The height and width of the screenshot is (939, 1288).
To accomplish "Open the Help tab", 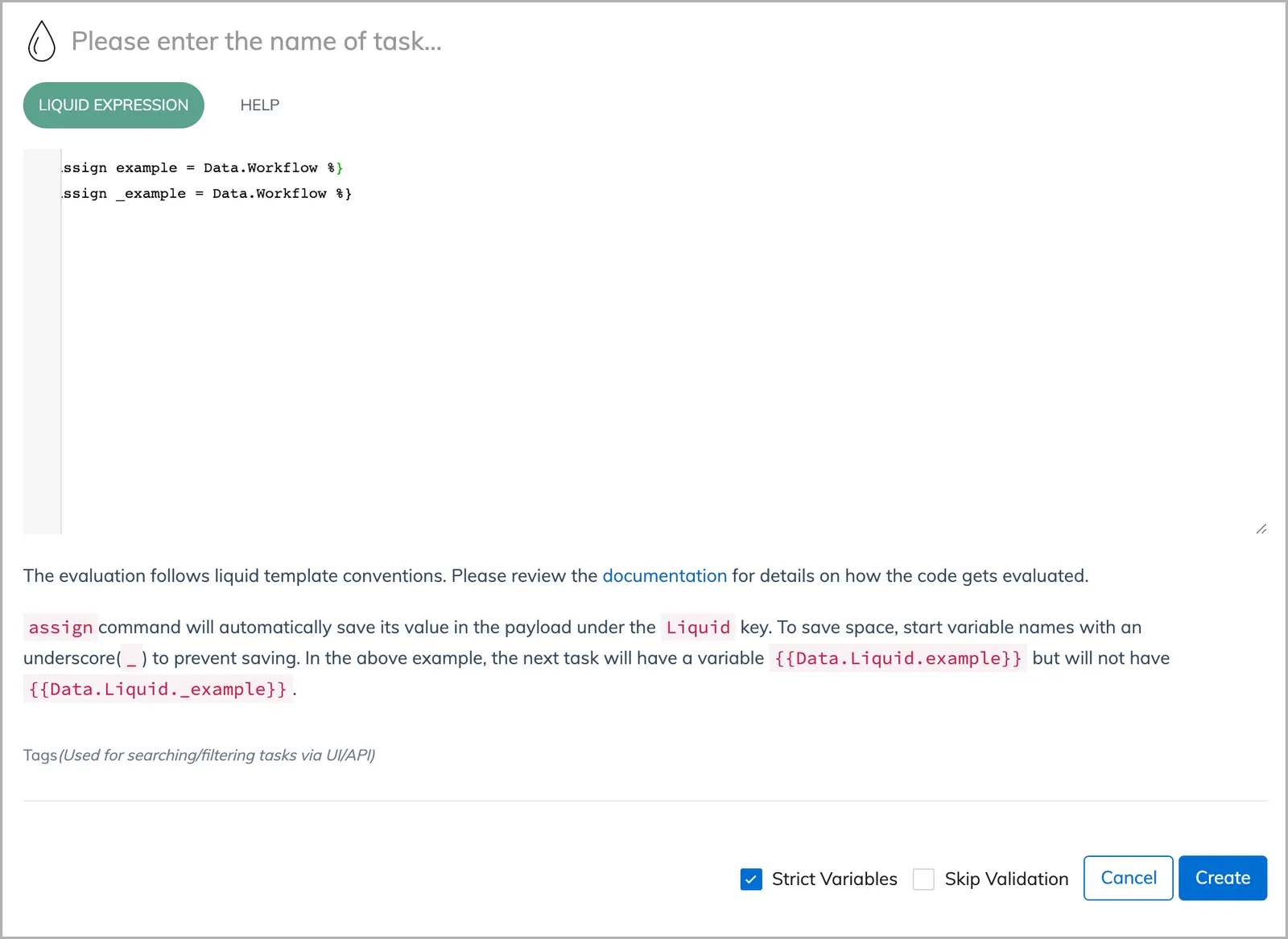I will pyautogui.click(x=260, y=105).
